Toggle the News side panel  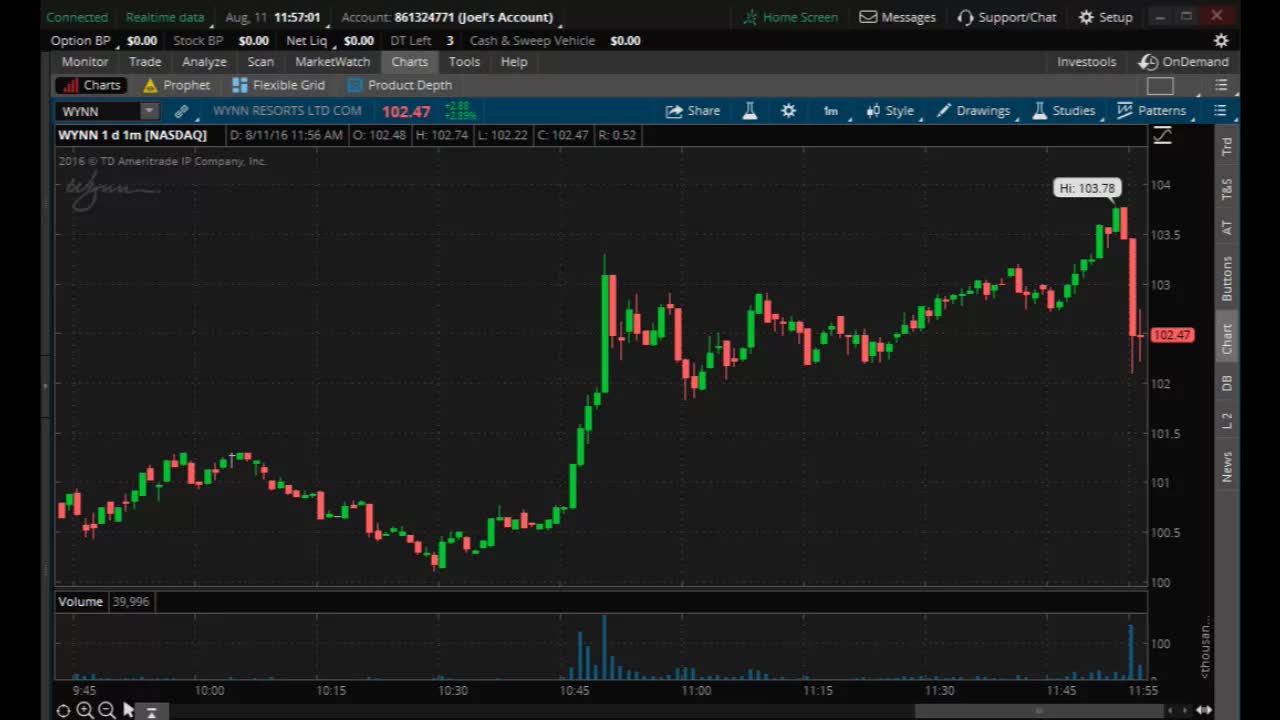1227,466
